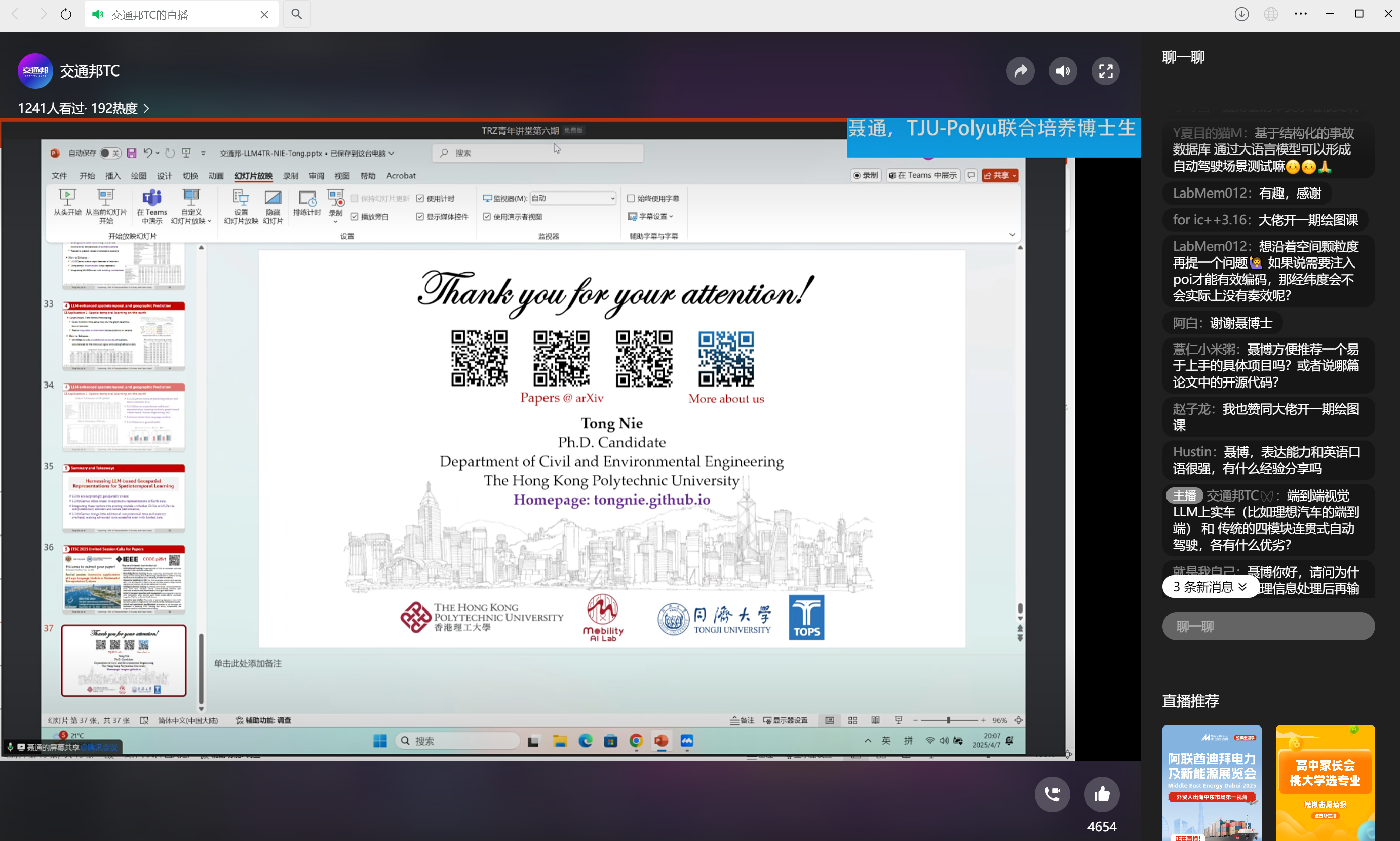Toggle 使用演示者视图 checkbox

pos(487,216)
